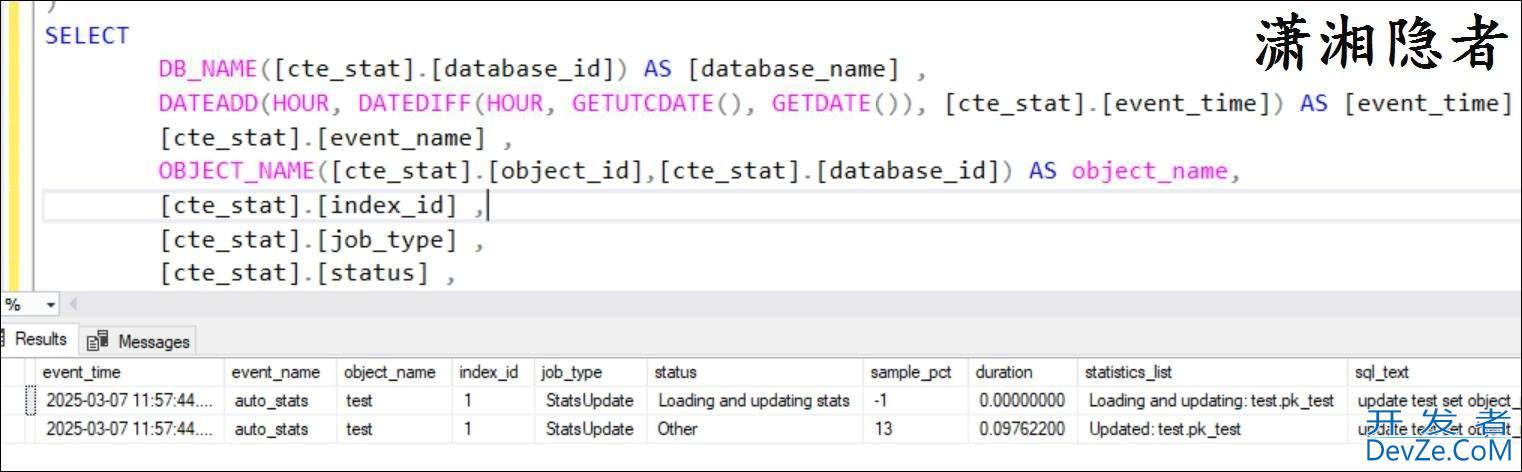Click the Messages tab icon

tap(97, 342)
